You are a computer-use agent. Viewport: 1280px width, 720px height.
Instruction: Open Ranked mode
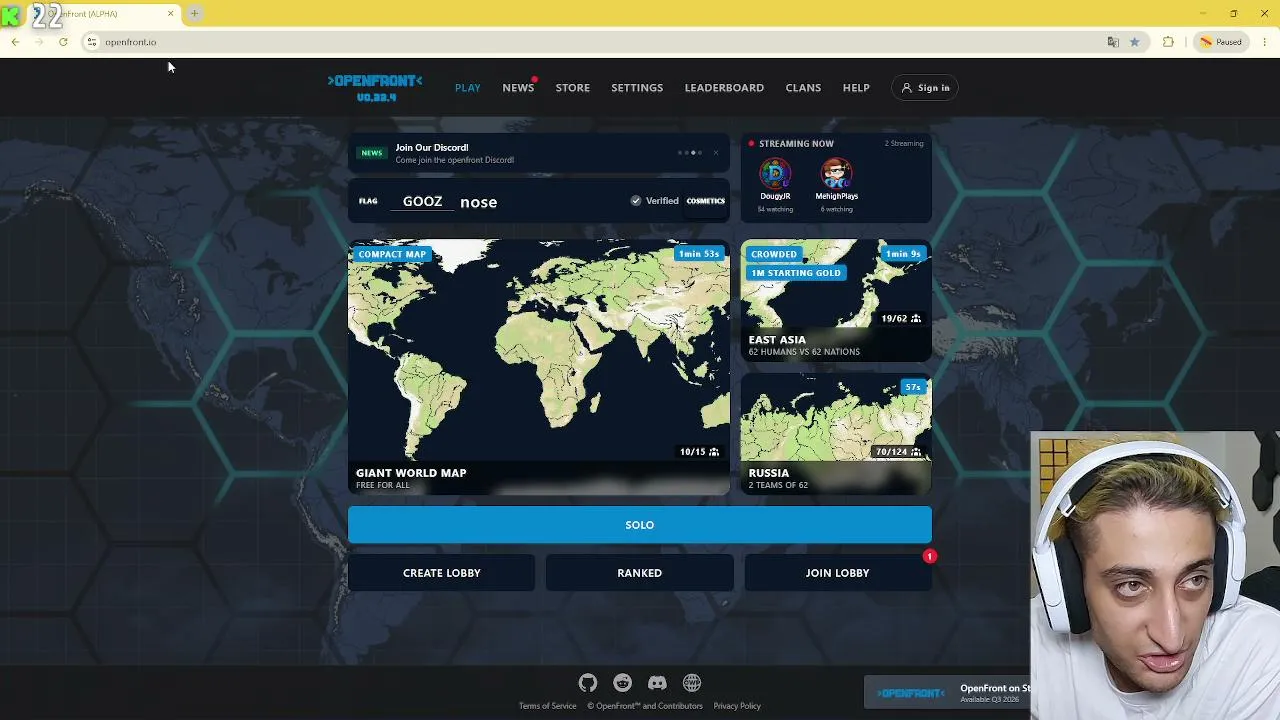click(640, 573)
